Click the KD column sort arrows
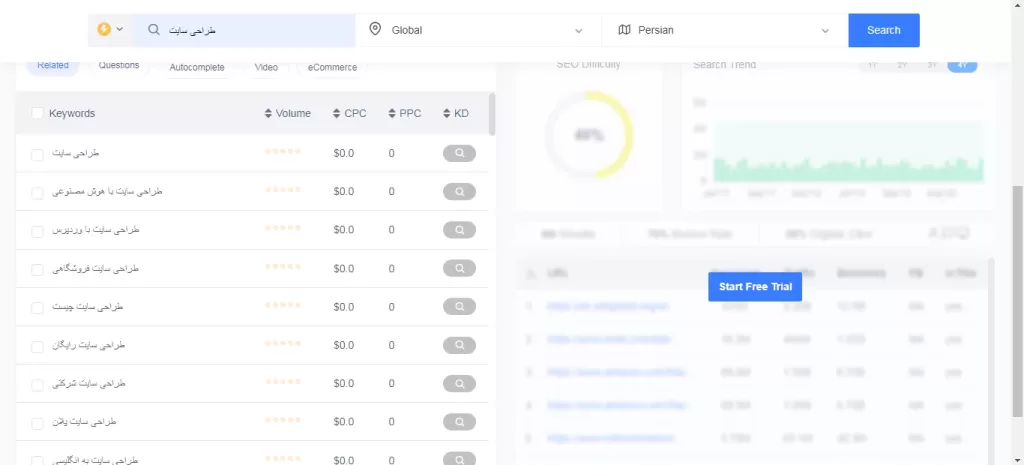 (x=447, y=114)
